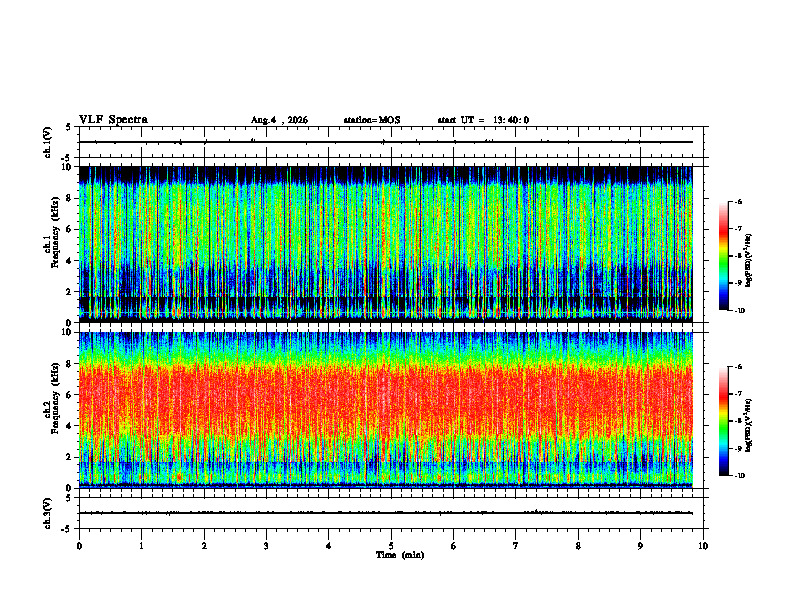Select the "start UT = 13:40:0" header text
The width and height of the screenshot is (792, 612).
483,120
